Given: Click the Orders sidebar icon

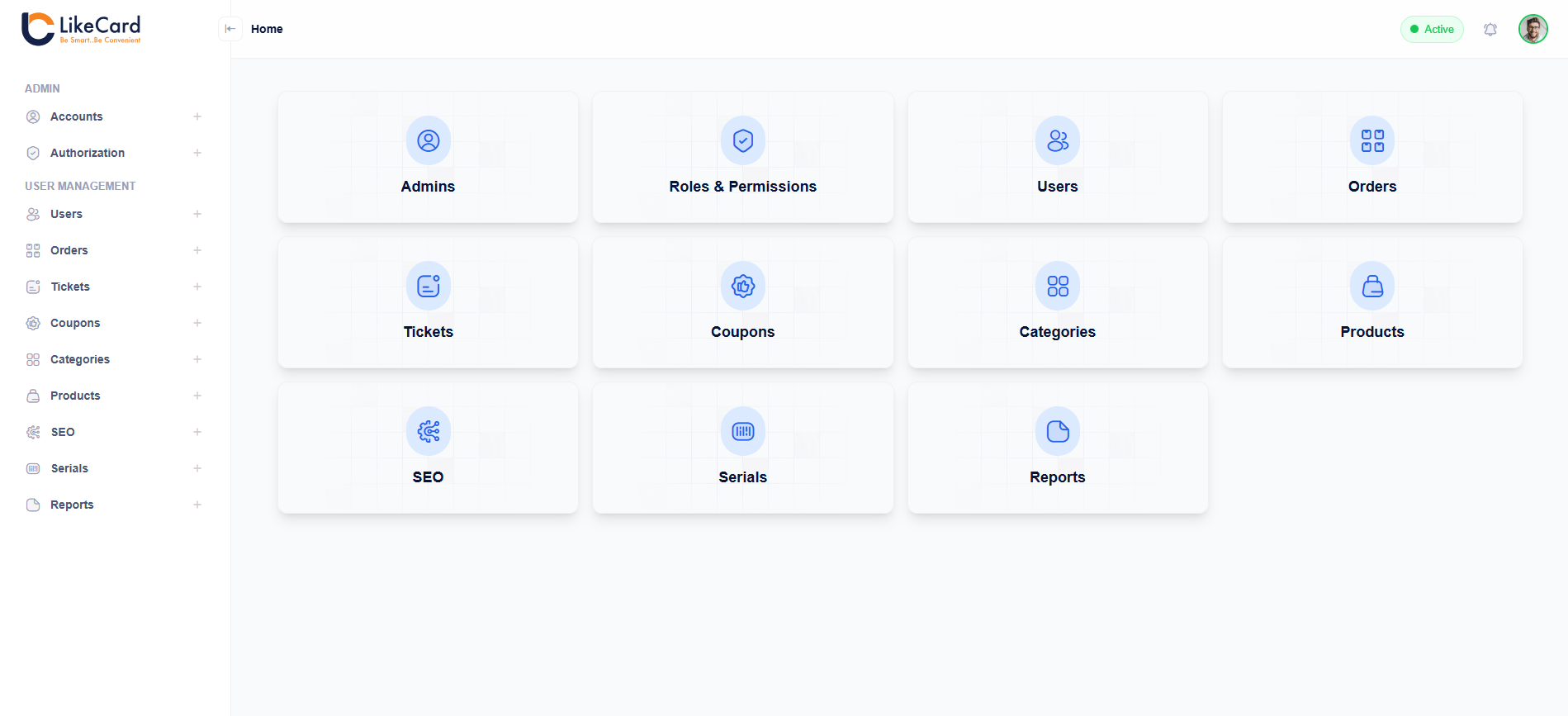Looking at the screenshot, I should point(33,250).
